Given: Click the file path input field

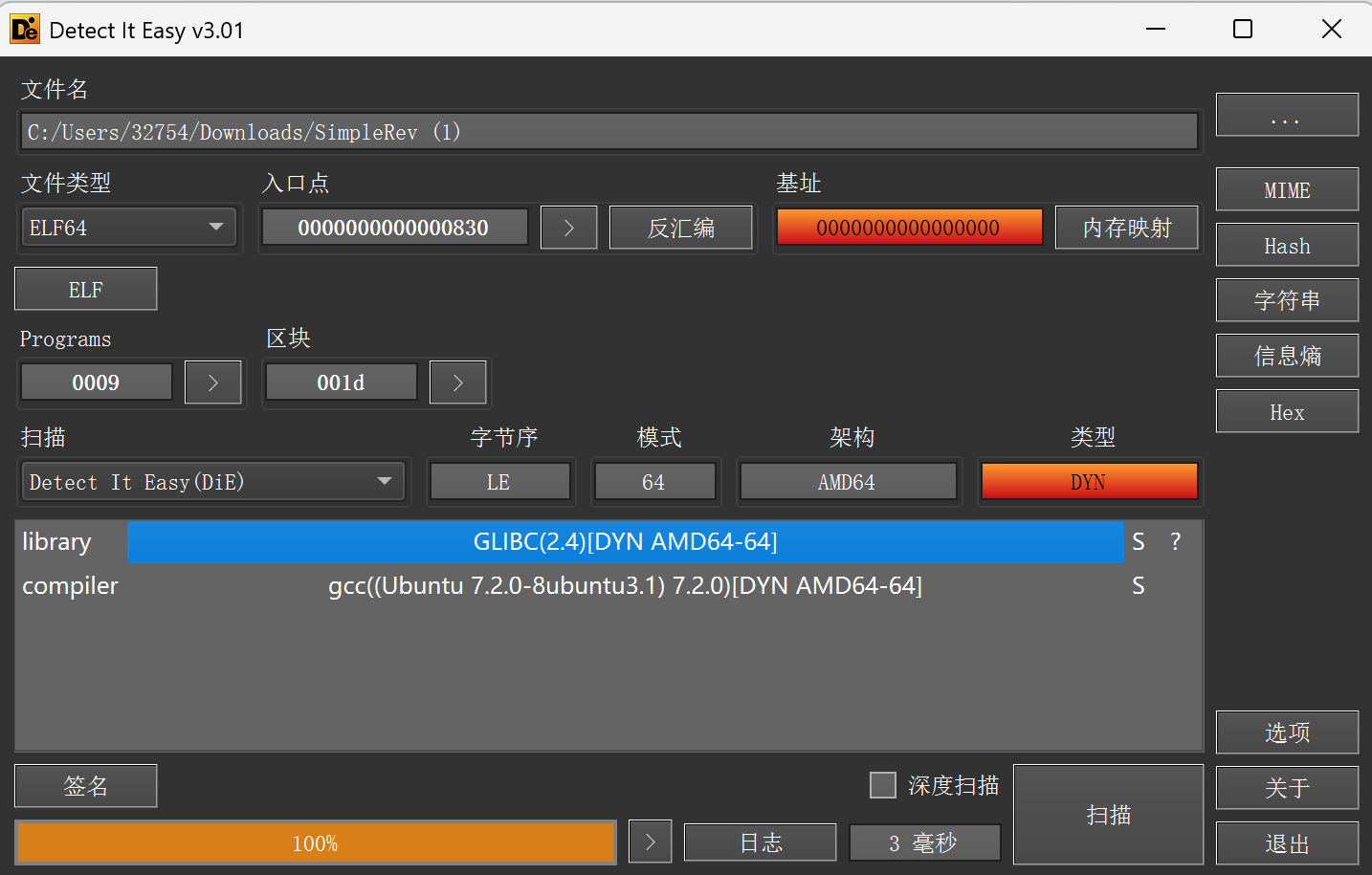Looking at the screenshot, I should (x=609, y=132).
